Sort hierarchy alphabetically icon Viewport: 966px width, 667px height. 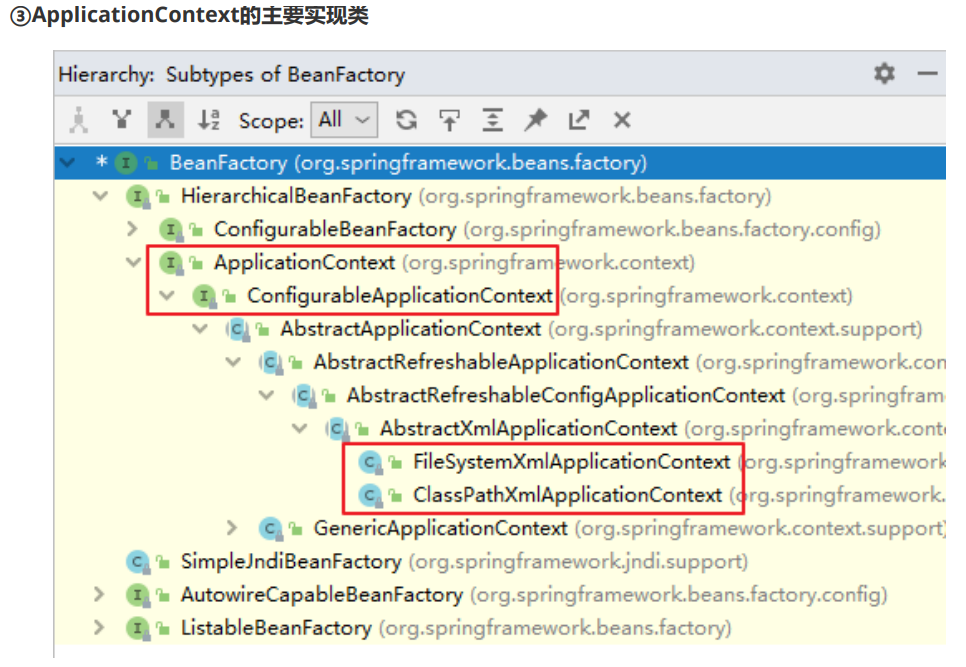click(x=208, y=119)
